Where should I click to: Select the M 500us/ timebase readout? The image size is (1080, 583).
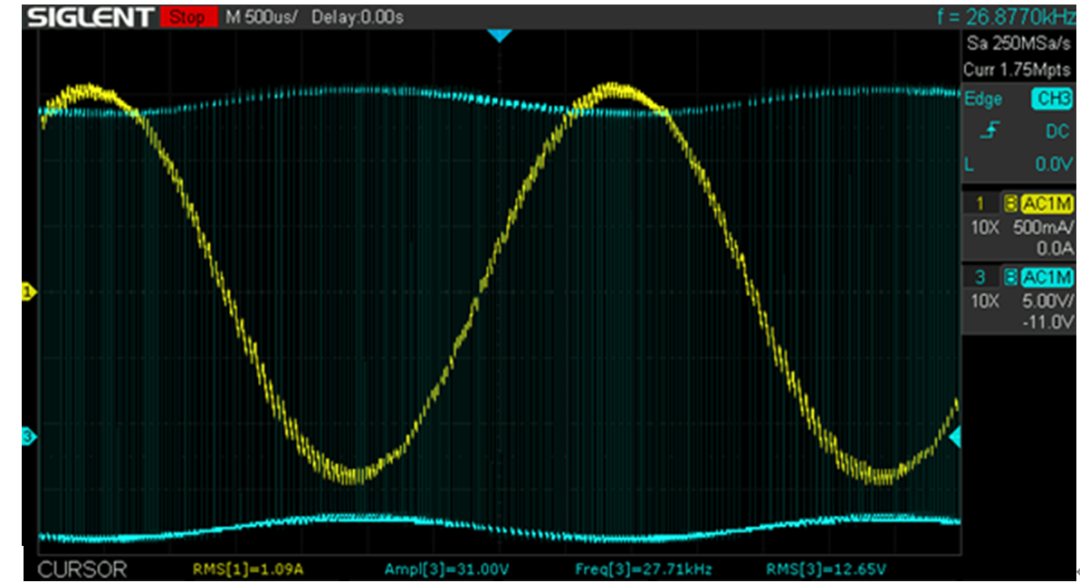(x=261, y=17)
